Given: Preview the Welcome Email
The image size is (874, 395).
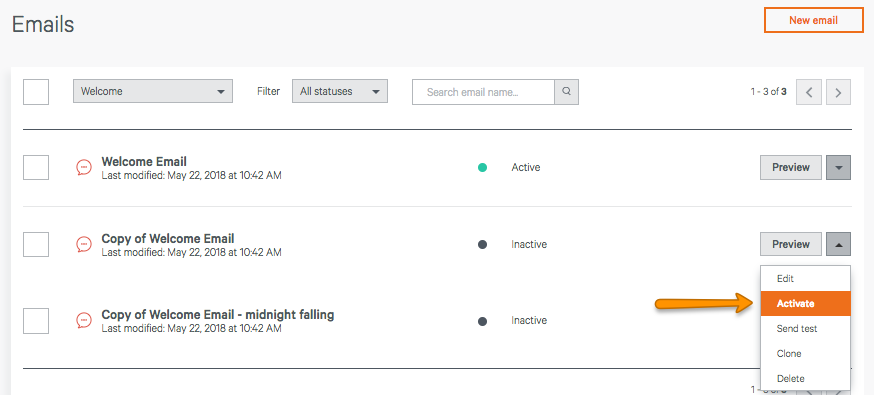Looking at the screenshot, I should (x=790, y=167).
